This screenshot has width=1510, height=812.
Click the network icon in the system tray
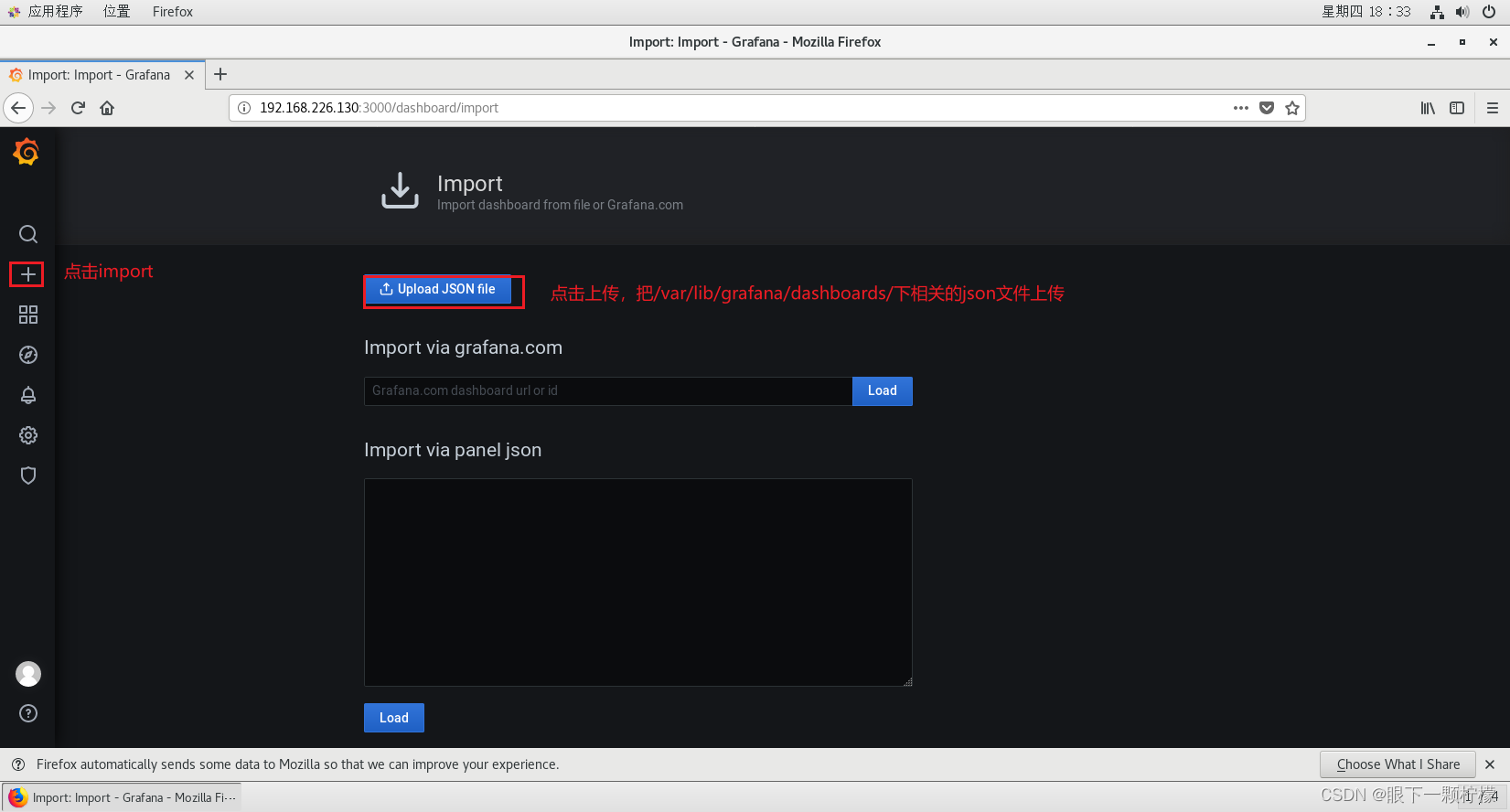coord(1437,12)
